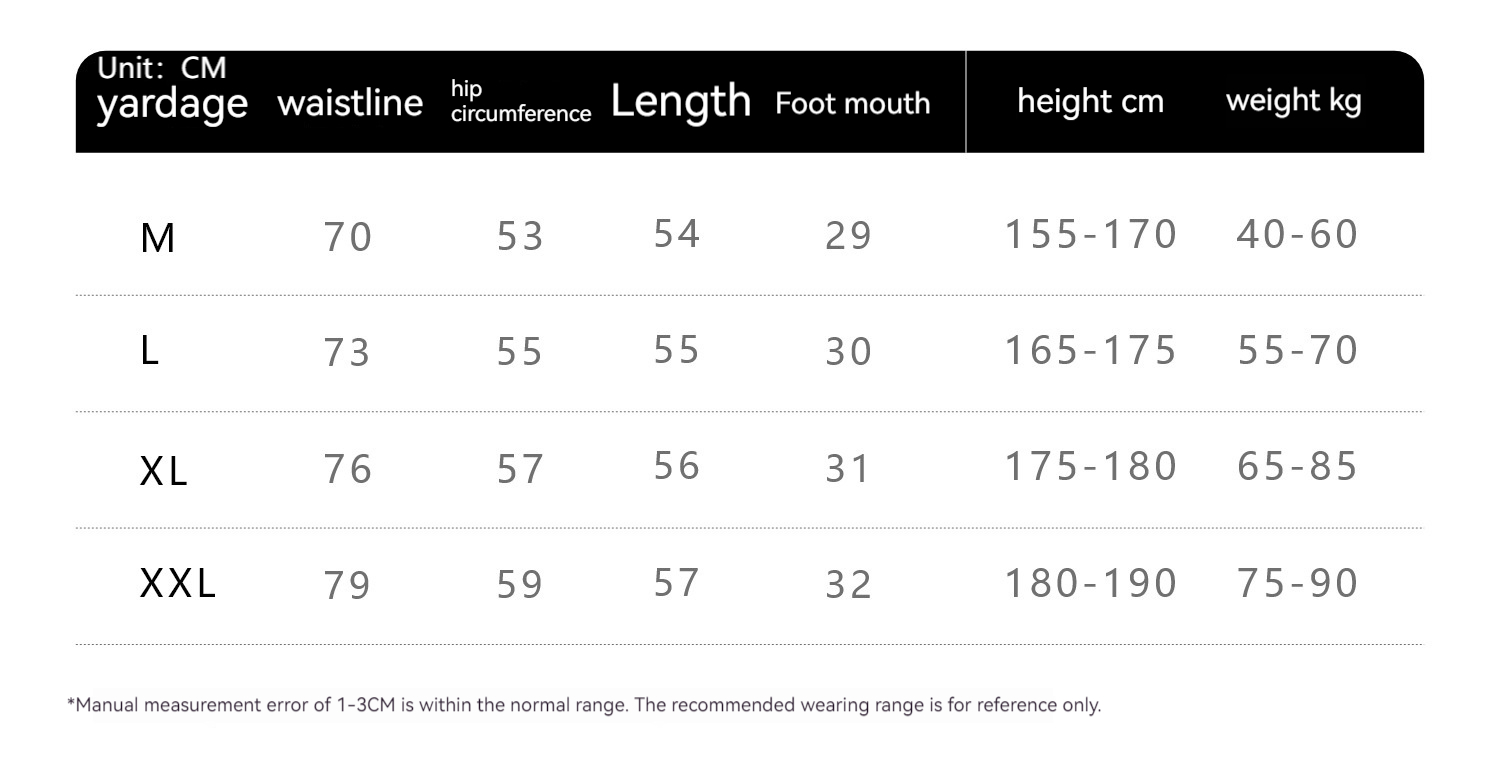The height and width of the screenshot is (774, 1500).
Task: Select the L size row label
Action: coord(150,351)
